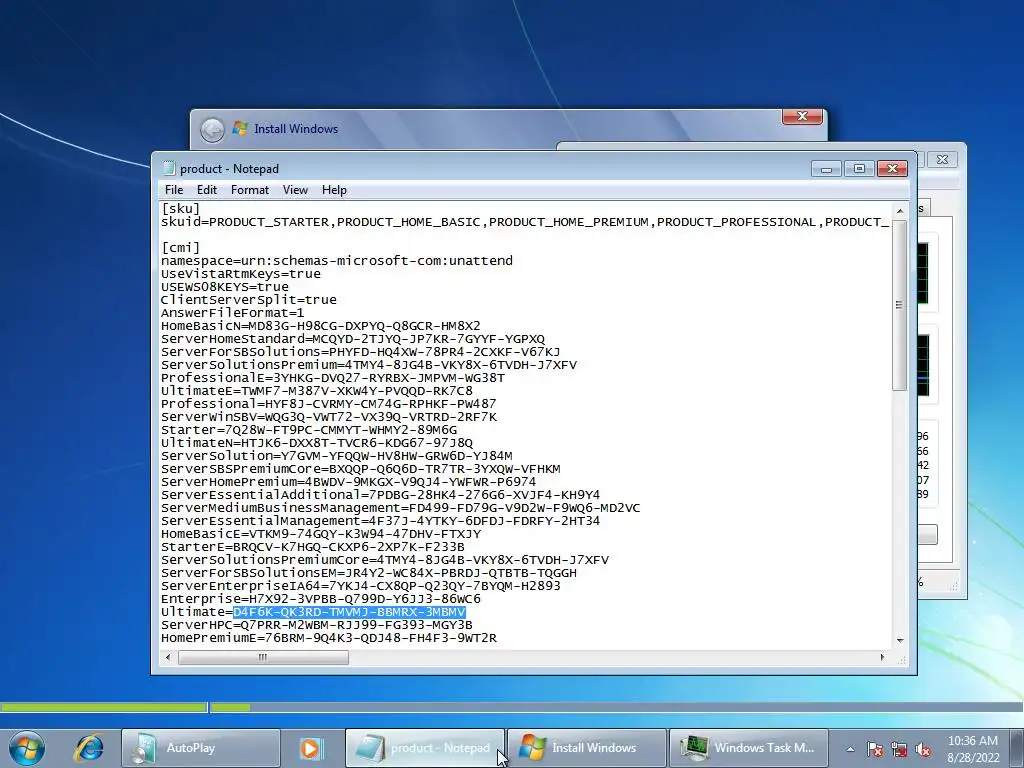Click the vertical scrollbar thumb in Notepad
Image resolution: width=1024 pixels, height=768 pixels.
[900, 305]
